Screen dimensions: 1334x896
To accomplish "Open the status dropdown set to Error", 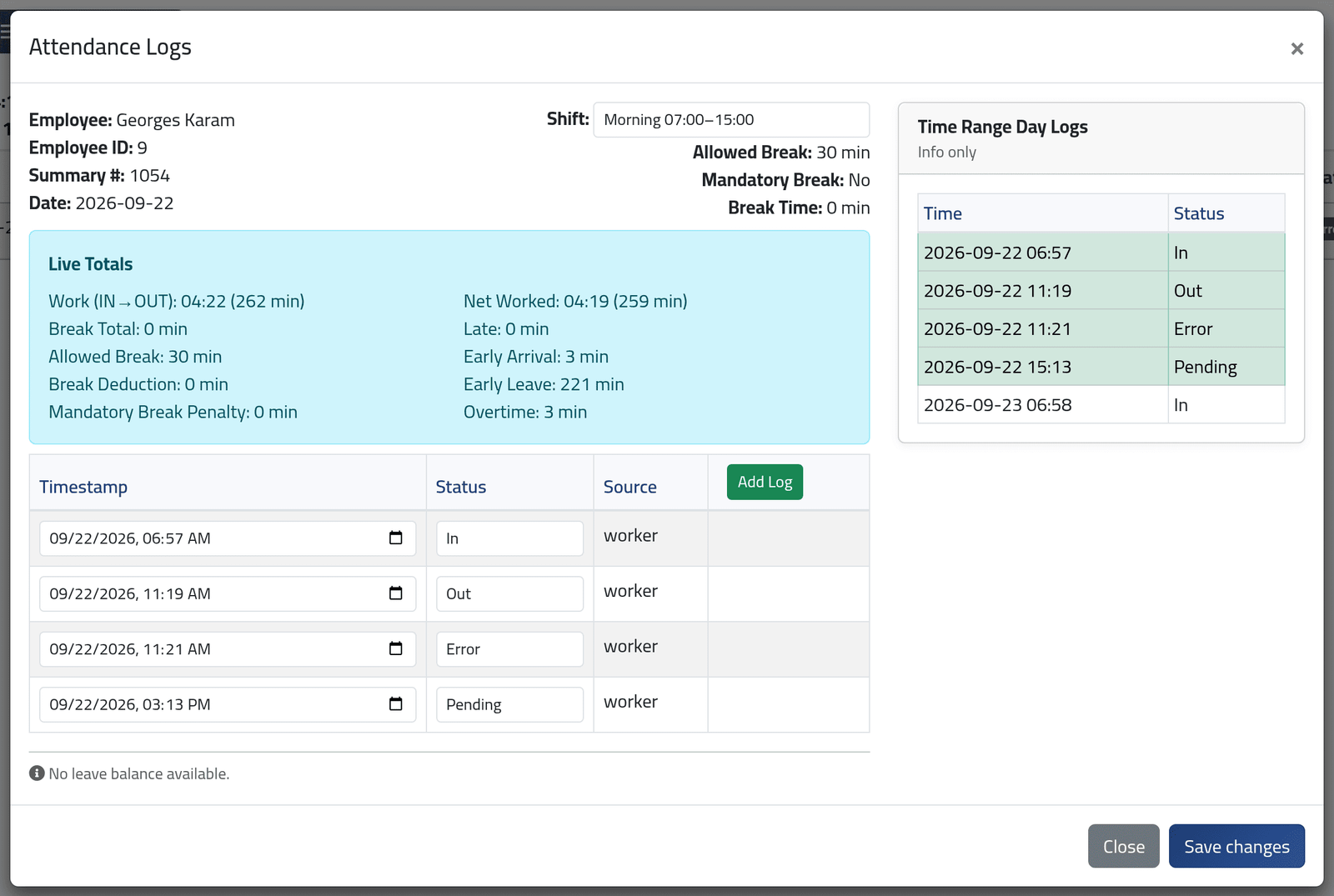I will coord(509,649).
